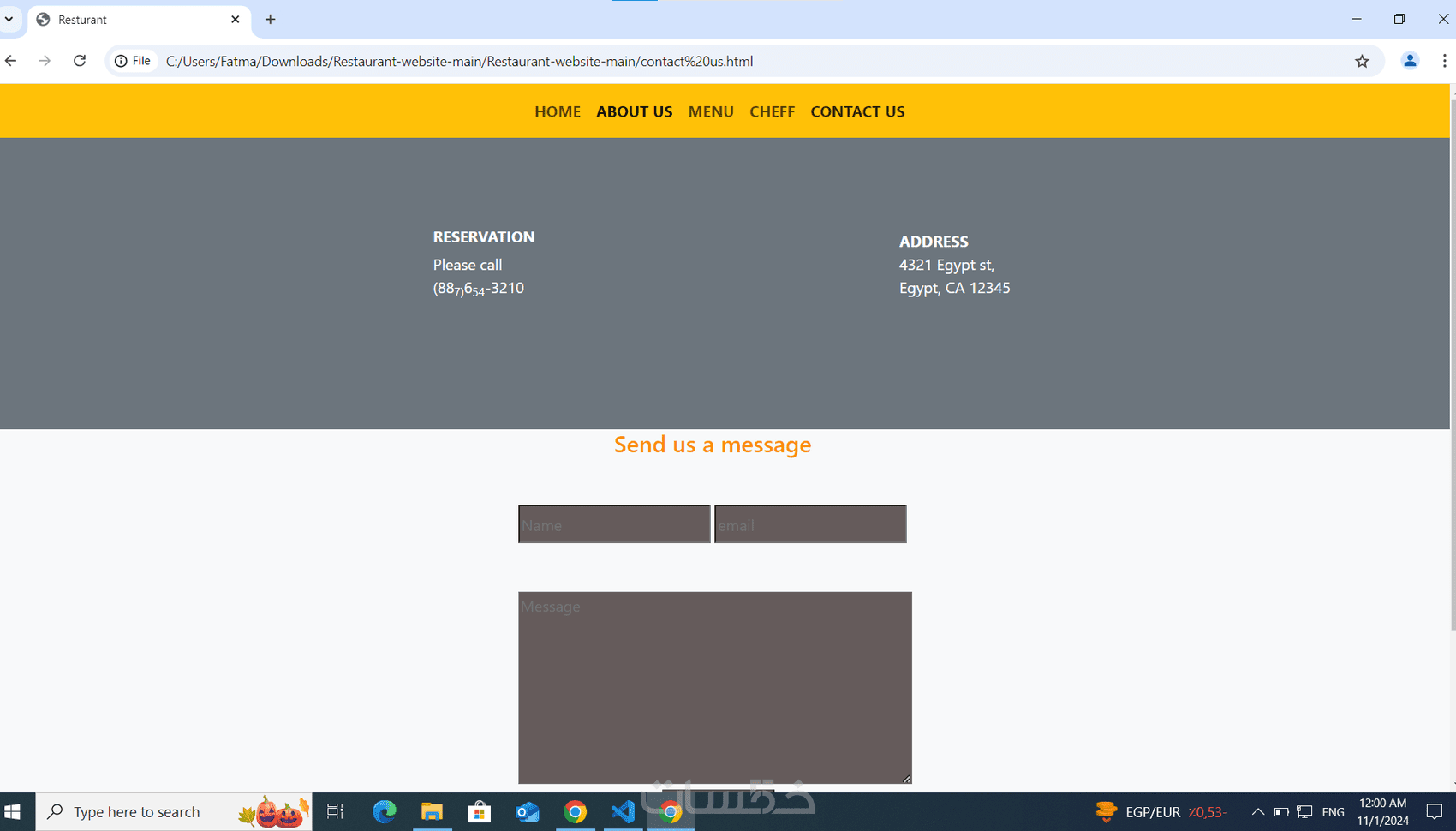Screen dimensions: 1456x831
Task: Click the 'Egypt, CA 12345' text
Action: 955,289
